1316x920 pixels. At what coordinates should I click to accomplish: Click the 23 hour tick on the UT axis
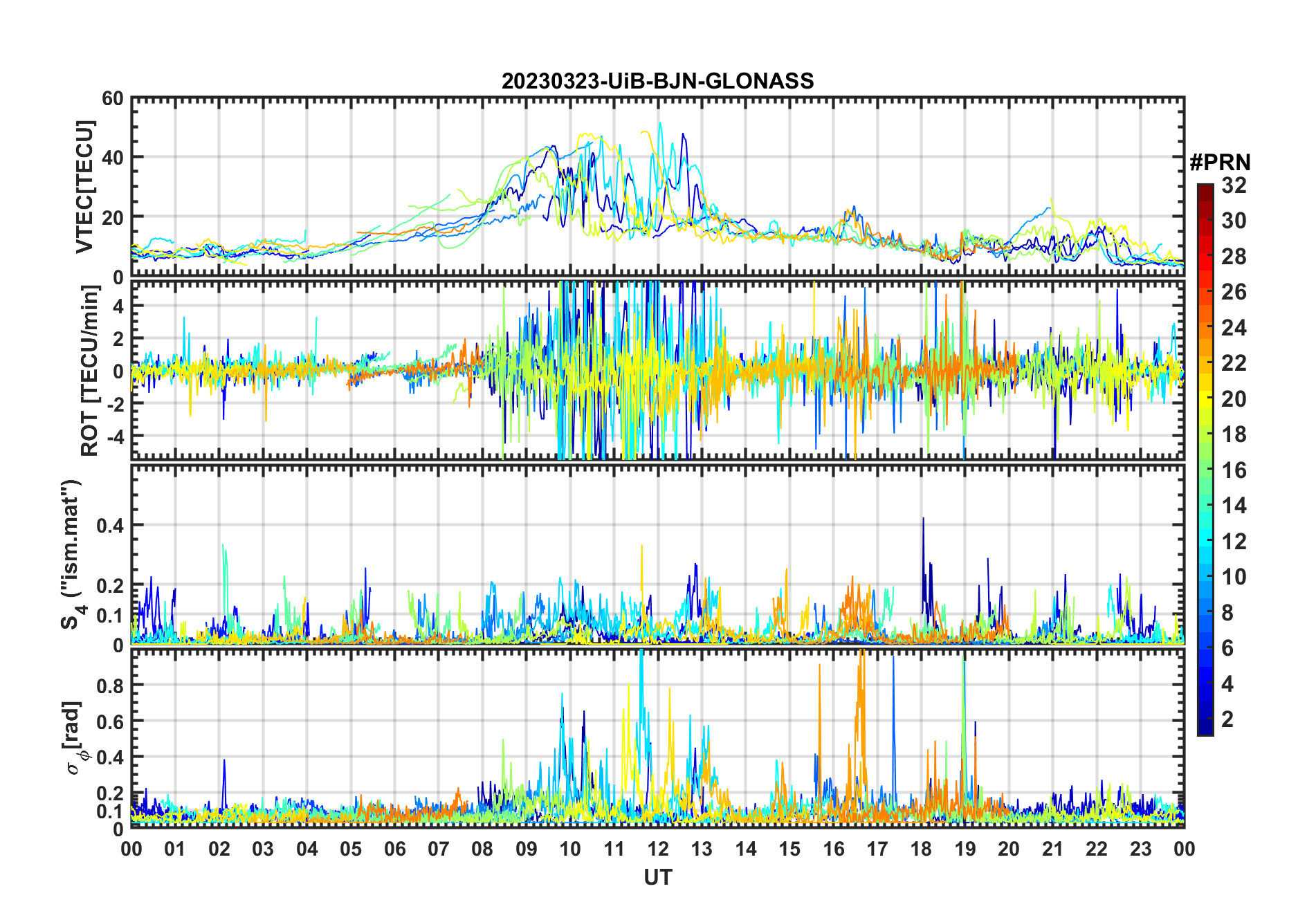coord(1140,849)
